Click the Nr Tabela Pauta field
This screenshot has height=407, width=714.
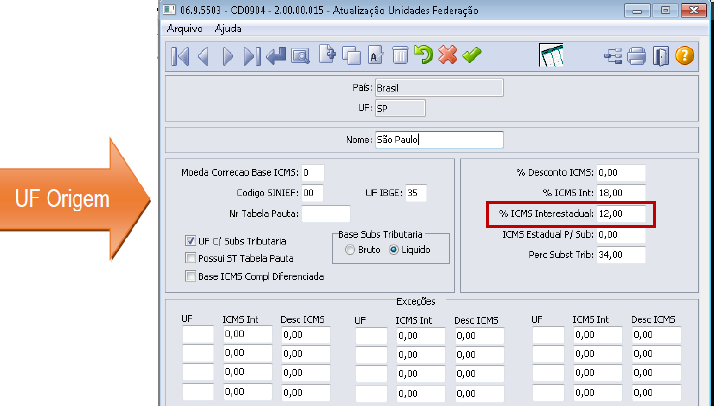(x=326, y=214)
